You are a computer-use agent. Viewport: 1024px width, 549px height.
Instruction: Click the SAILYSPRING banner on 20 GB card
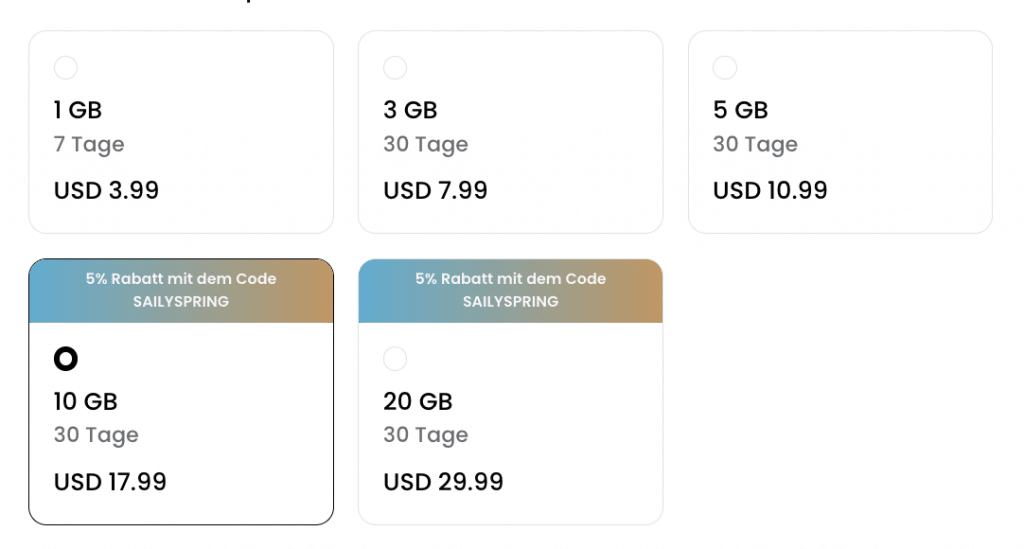pyautogui.click(x=510, y=290)
